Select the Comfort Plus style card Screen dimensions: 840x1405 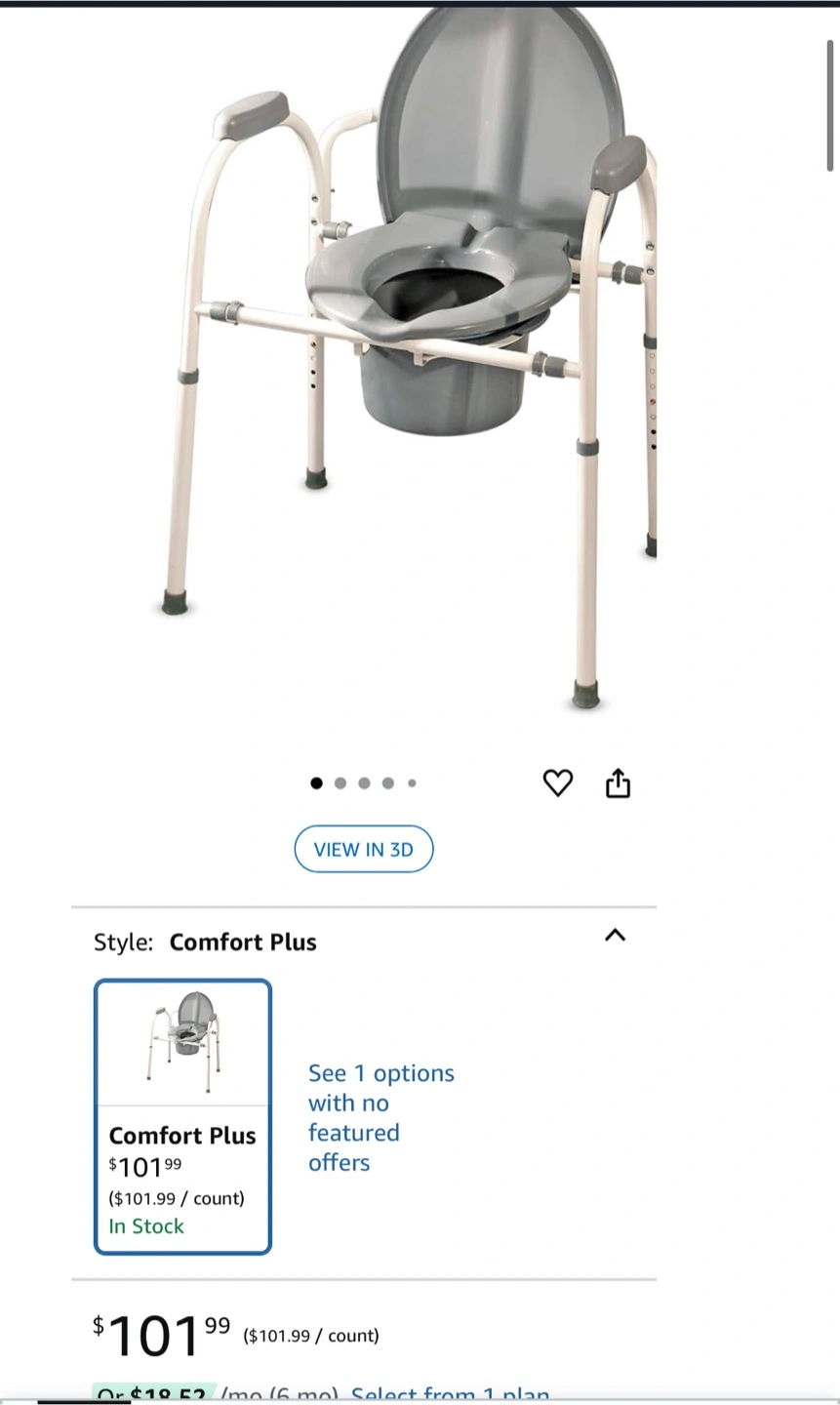click(x=182, y=1116)
